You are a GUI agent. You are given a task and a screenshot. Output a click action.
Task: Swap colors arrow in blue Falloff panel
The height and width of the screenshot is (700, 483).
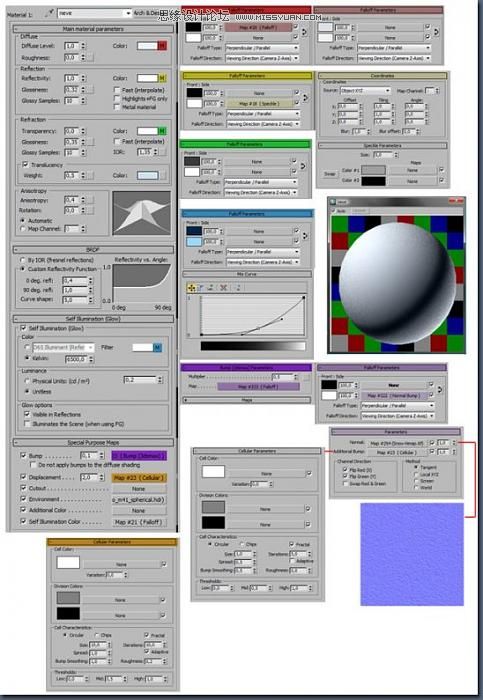[x=305, y=235]
